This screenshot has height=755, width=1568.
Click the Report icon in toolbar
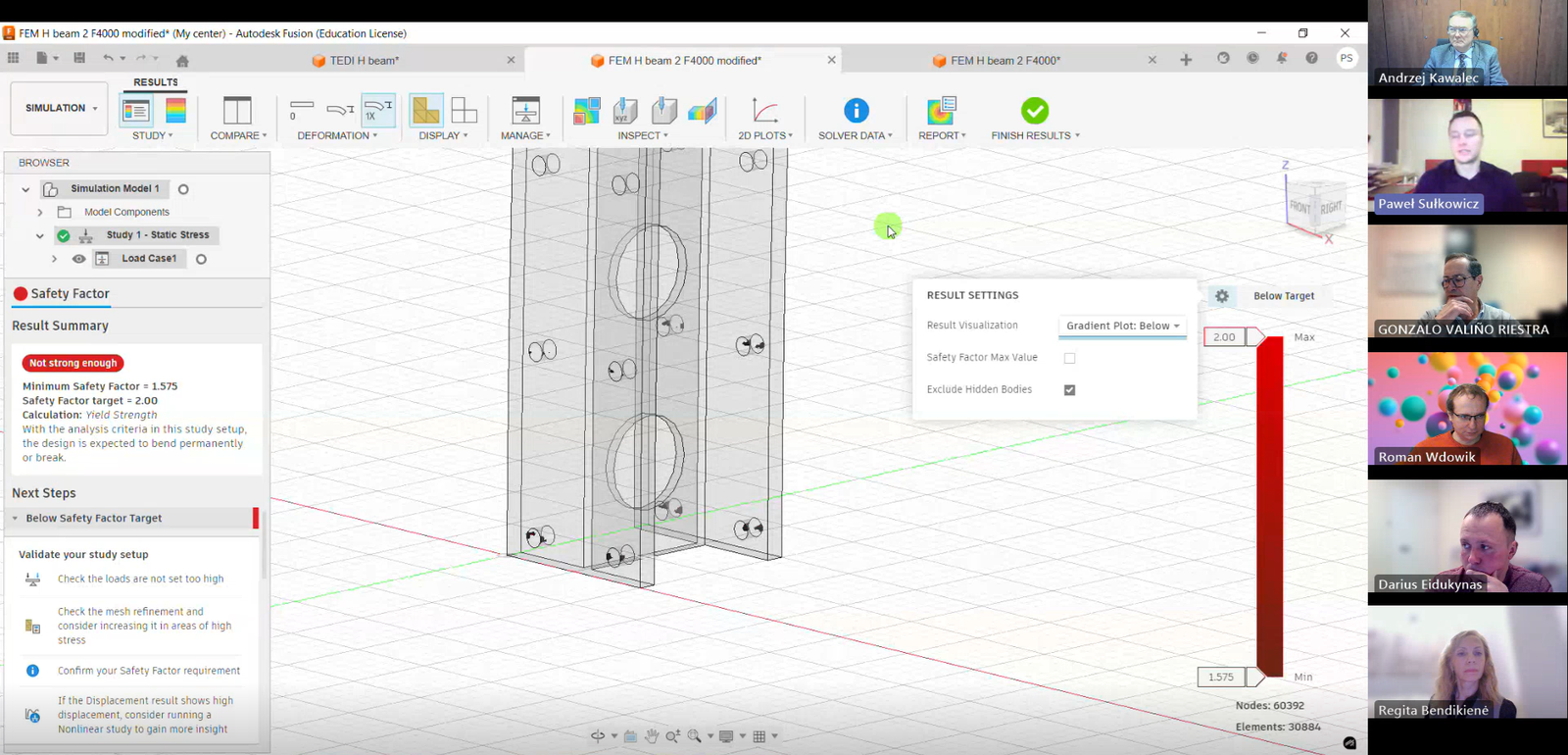pyautogui.click(x=941, y=111)
